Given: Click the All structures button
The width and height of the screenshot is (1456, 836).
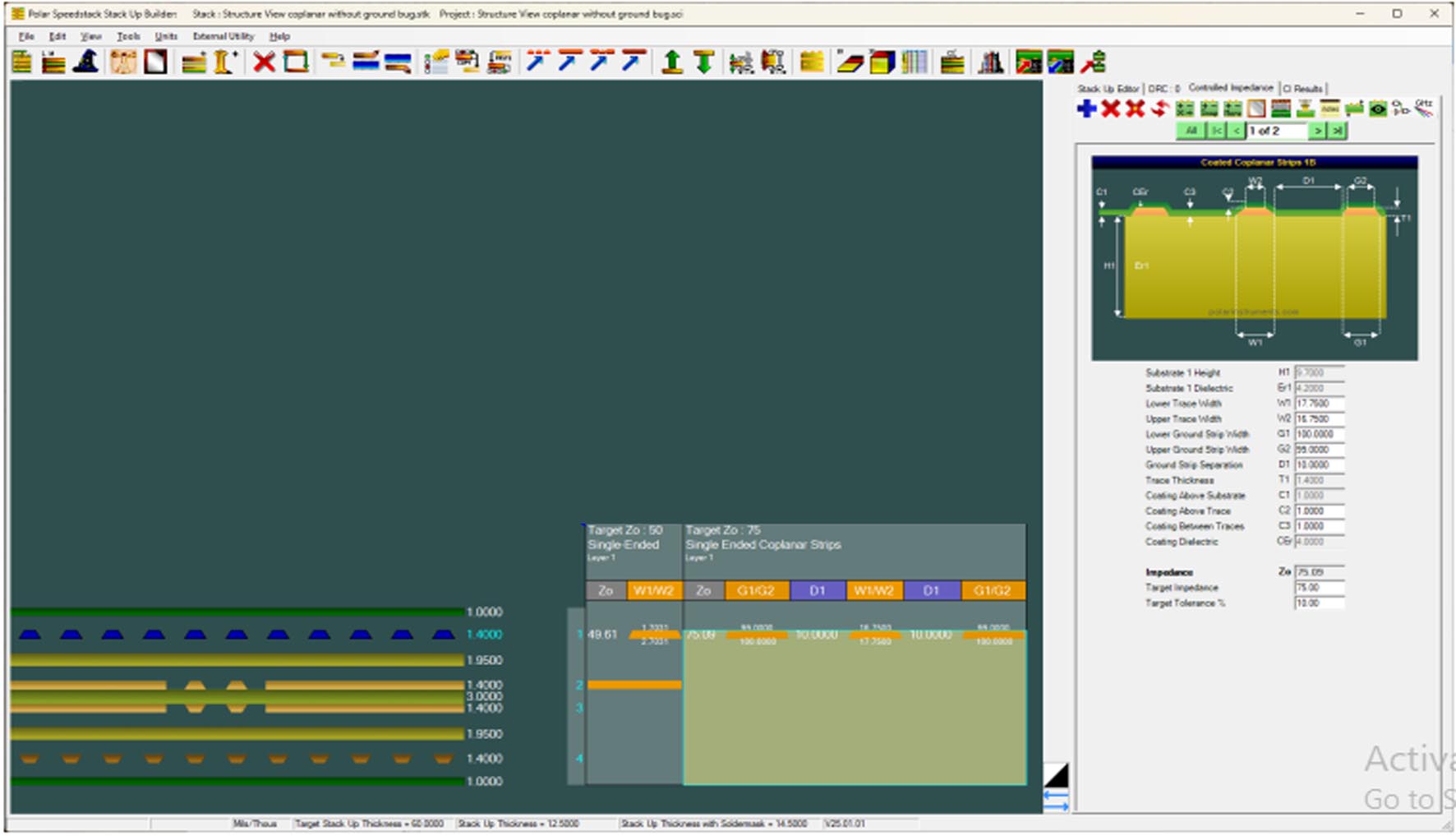Looking at the screenshot, I should coord(1191,131).
